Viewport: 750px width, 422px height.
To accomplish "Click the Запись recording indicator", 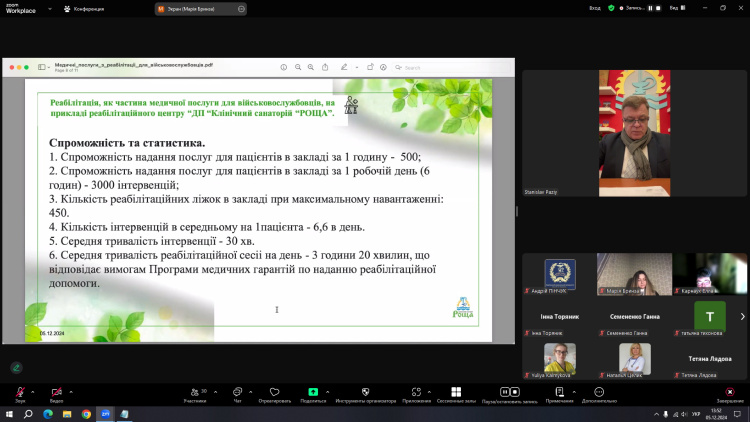I will 632,8.
